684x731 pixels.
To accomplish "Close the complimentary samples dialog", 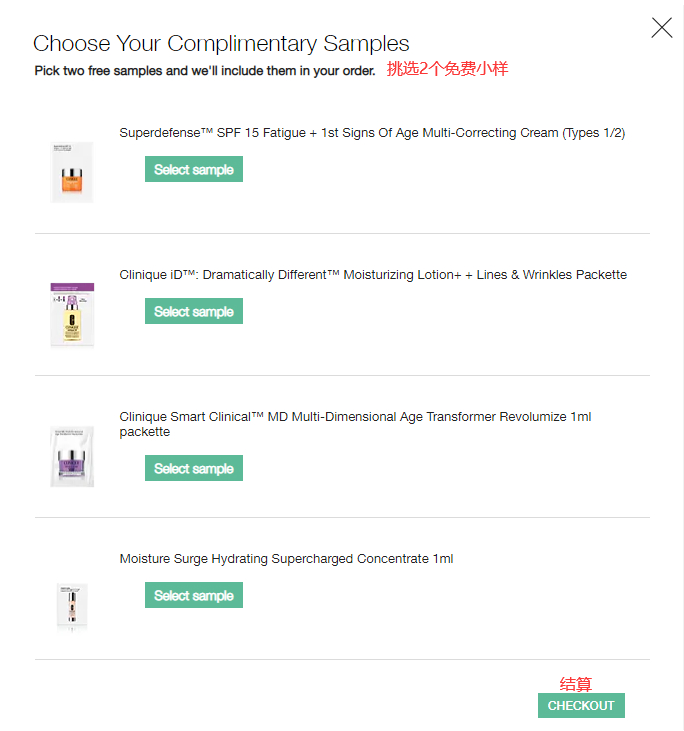I will 662,28.
